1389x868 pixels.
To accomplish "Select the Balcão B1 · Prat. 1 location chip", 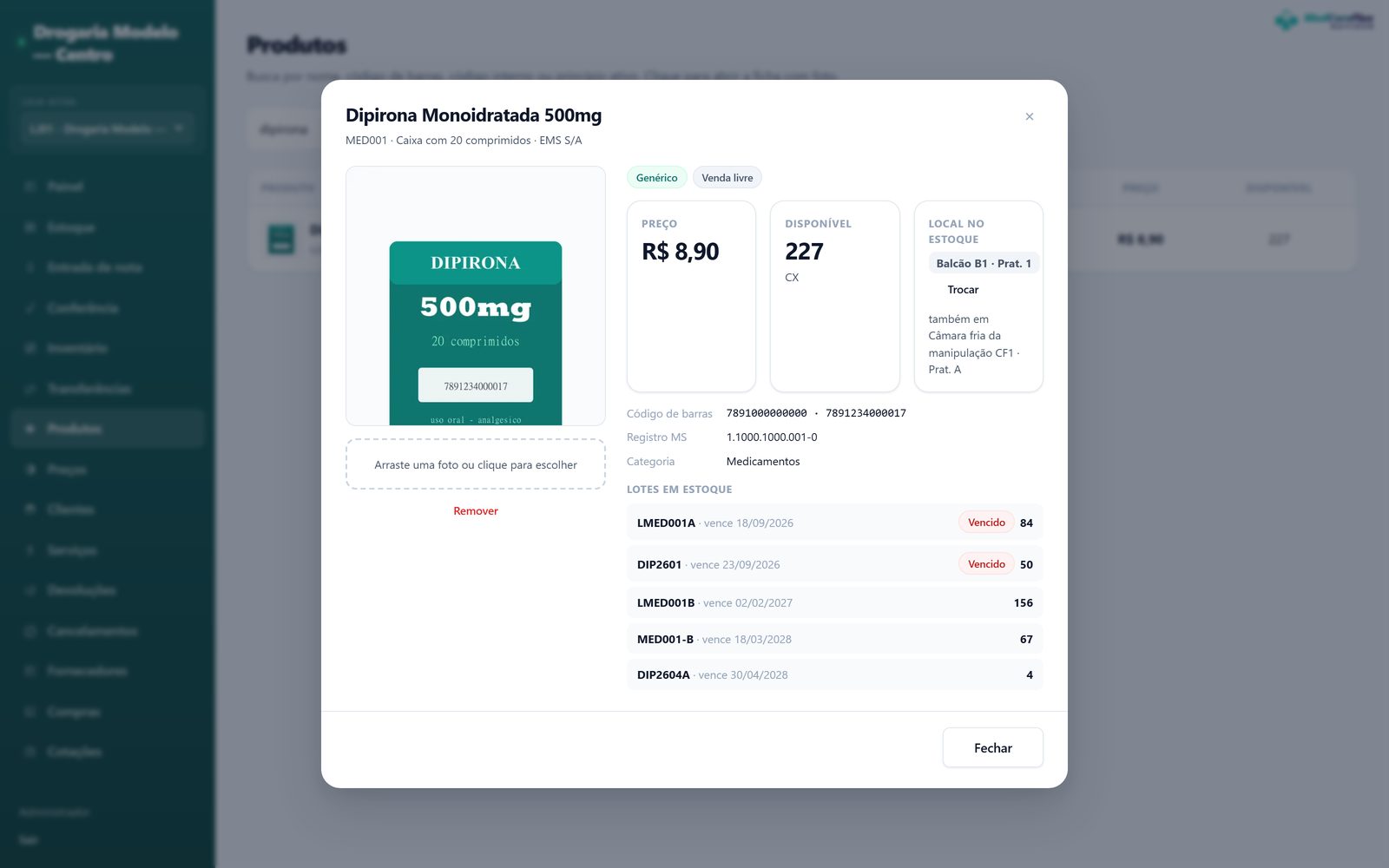I will [984, 263].
